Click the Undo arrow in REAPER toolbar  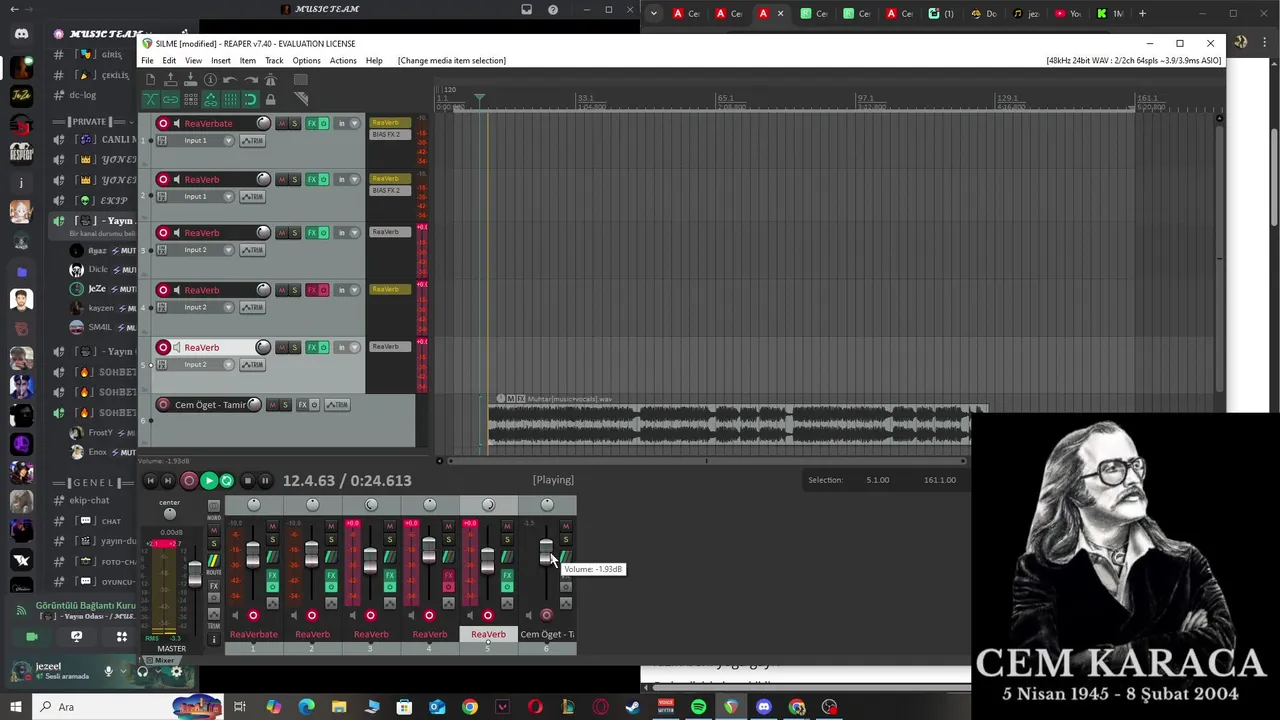(230, 80)
